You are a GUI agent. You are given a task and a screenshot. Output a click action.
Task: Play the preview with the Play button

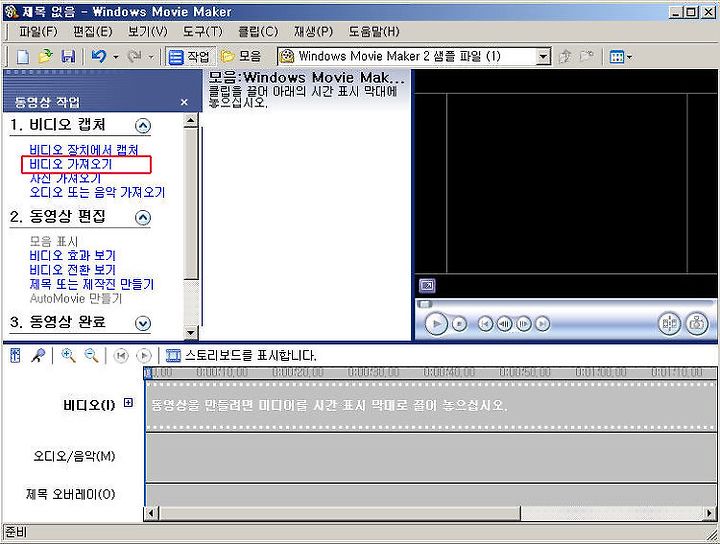point(436,324)
